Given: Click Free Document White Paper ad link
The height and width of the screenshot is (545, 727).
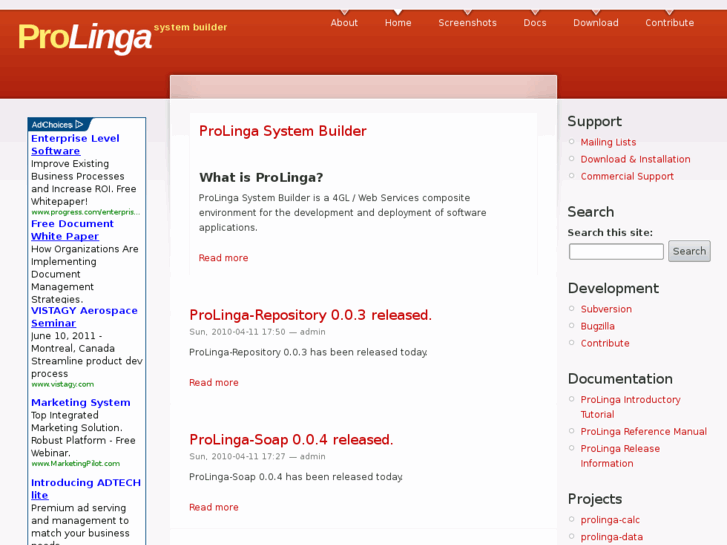Looking at the screenshot, I should click(72, 230).
